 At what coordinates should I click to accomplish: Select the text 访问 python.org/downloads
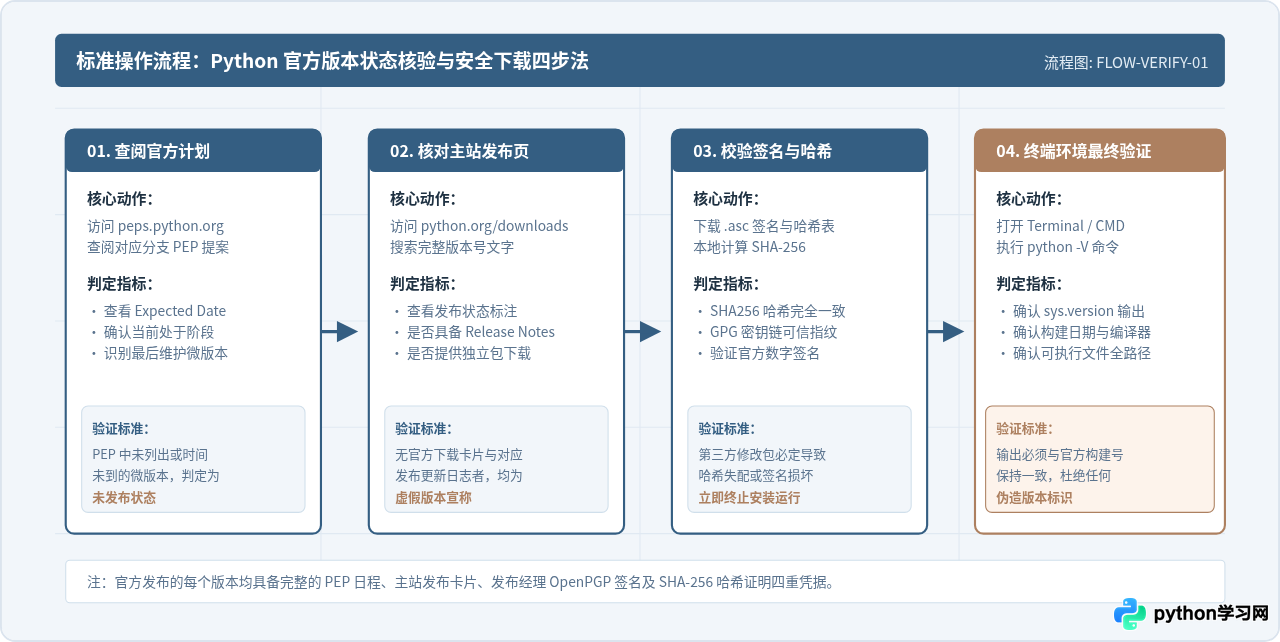[479, 226]
